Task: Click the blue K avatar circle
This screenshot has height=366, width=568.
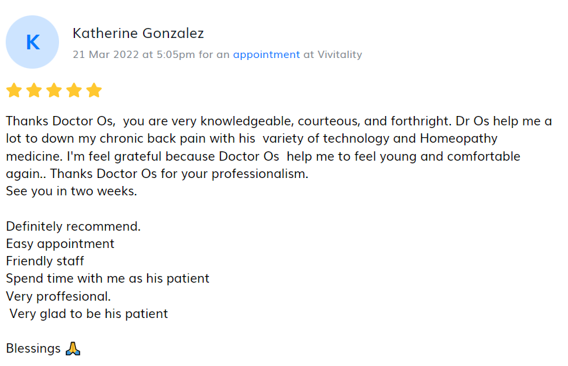Action: 32,42
